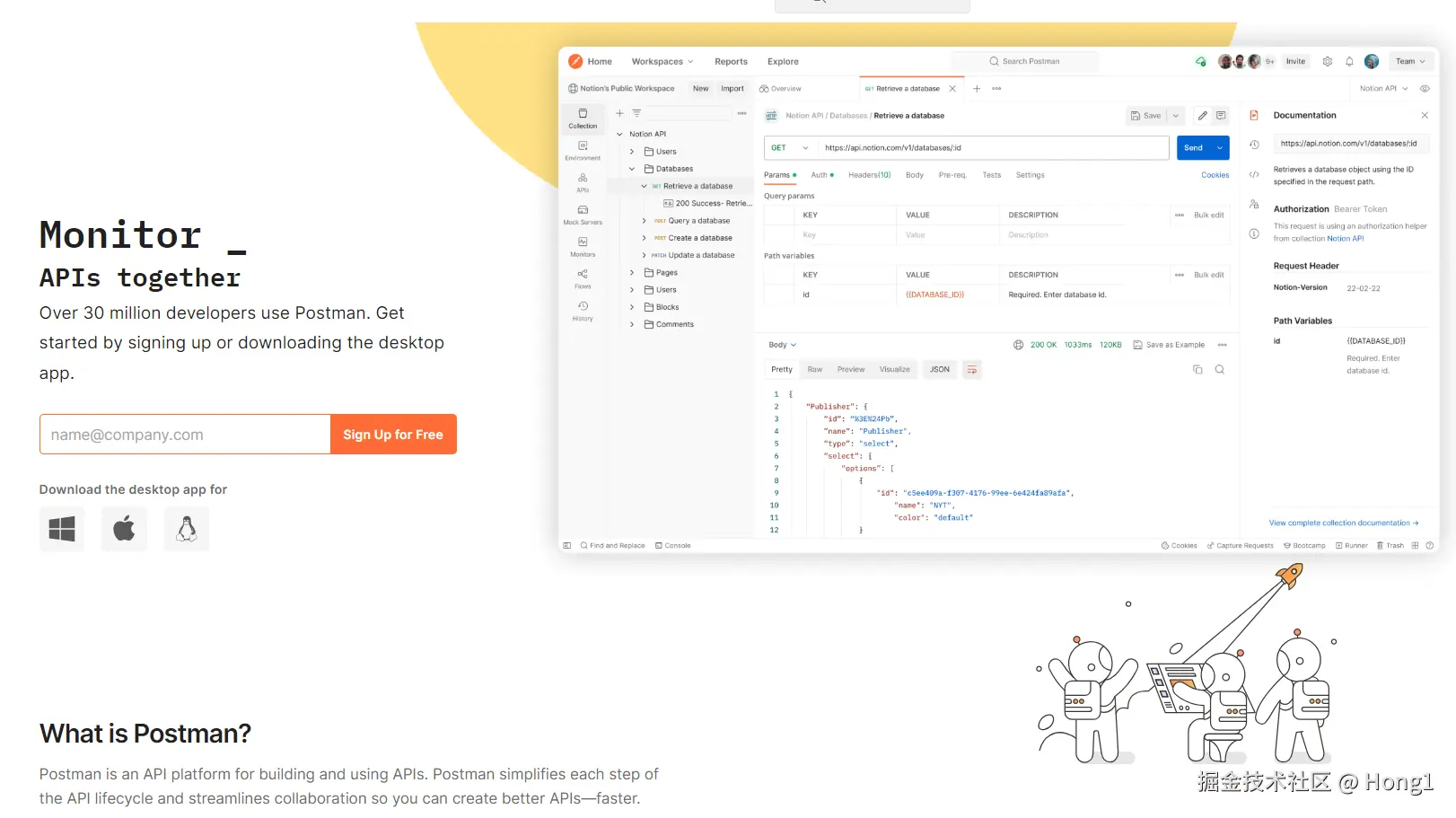Screen dimensions: 1456x818
Task: Open comments icon next to the pencil
Action: 1221,116
